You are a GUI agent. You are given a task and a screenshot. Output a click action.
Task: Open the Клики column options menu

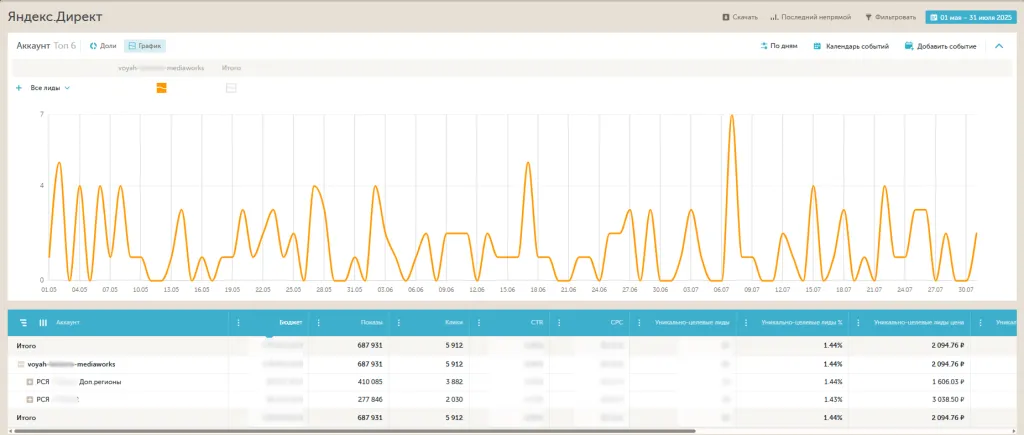coord(398,323)
